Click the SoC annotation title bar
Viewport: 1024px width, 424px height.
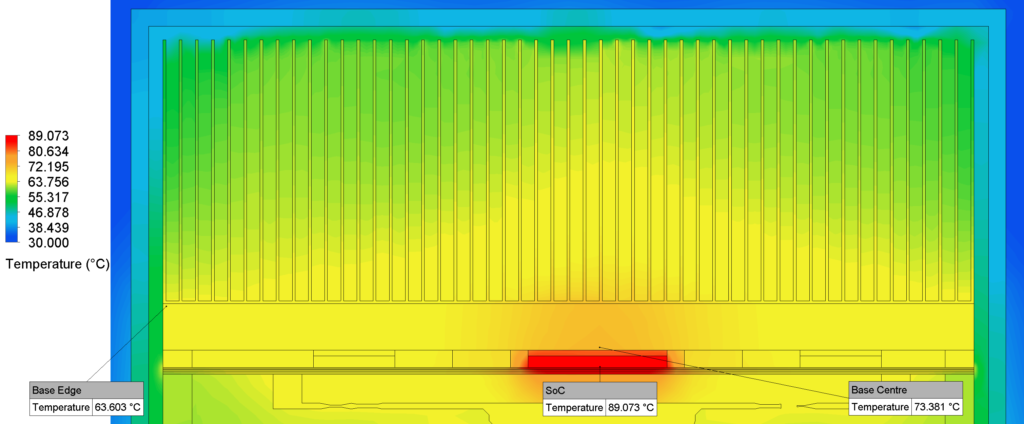(599, 390)
